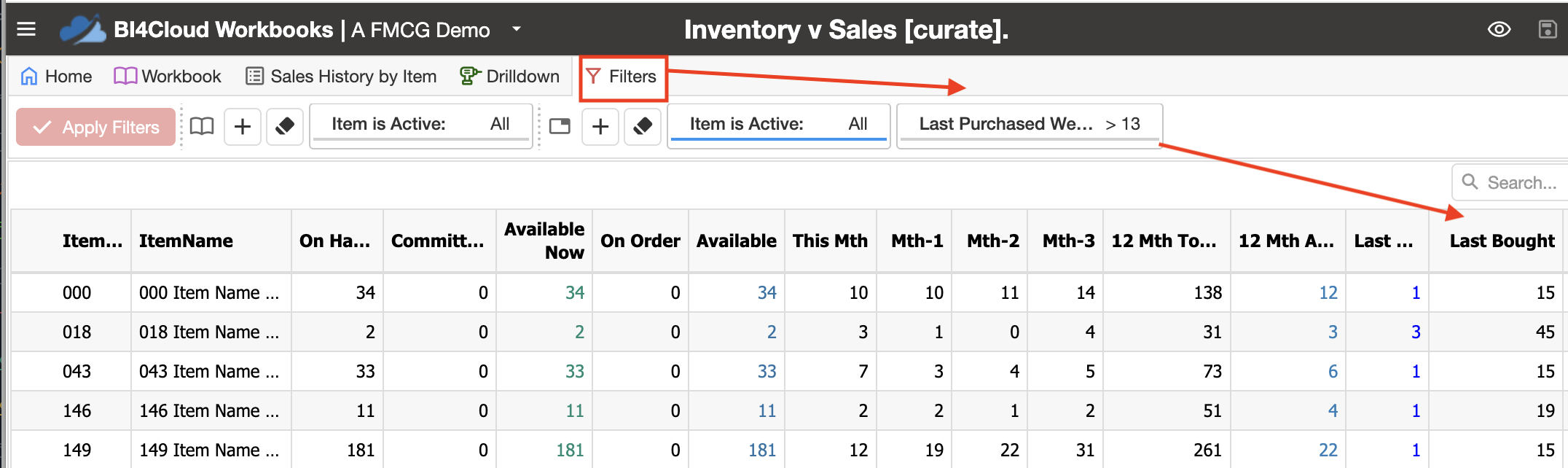Sort by Available Now column header
Viewport: 1568px width, 468px height.
pos(544,241)
